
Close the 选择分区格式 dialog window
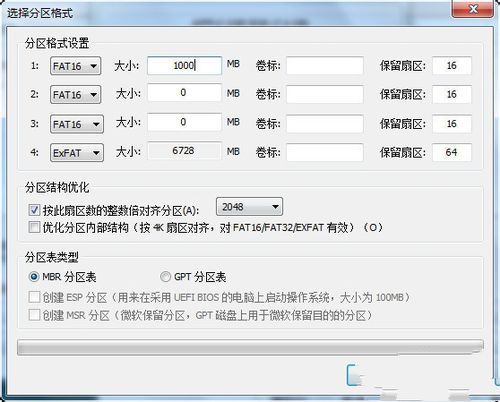tap(473, 9)
